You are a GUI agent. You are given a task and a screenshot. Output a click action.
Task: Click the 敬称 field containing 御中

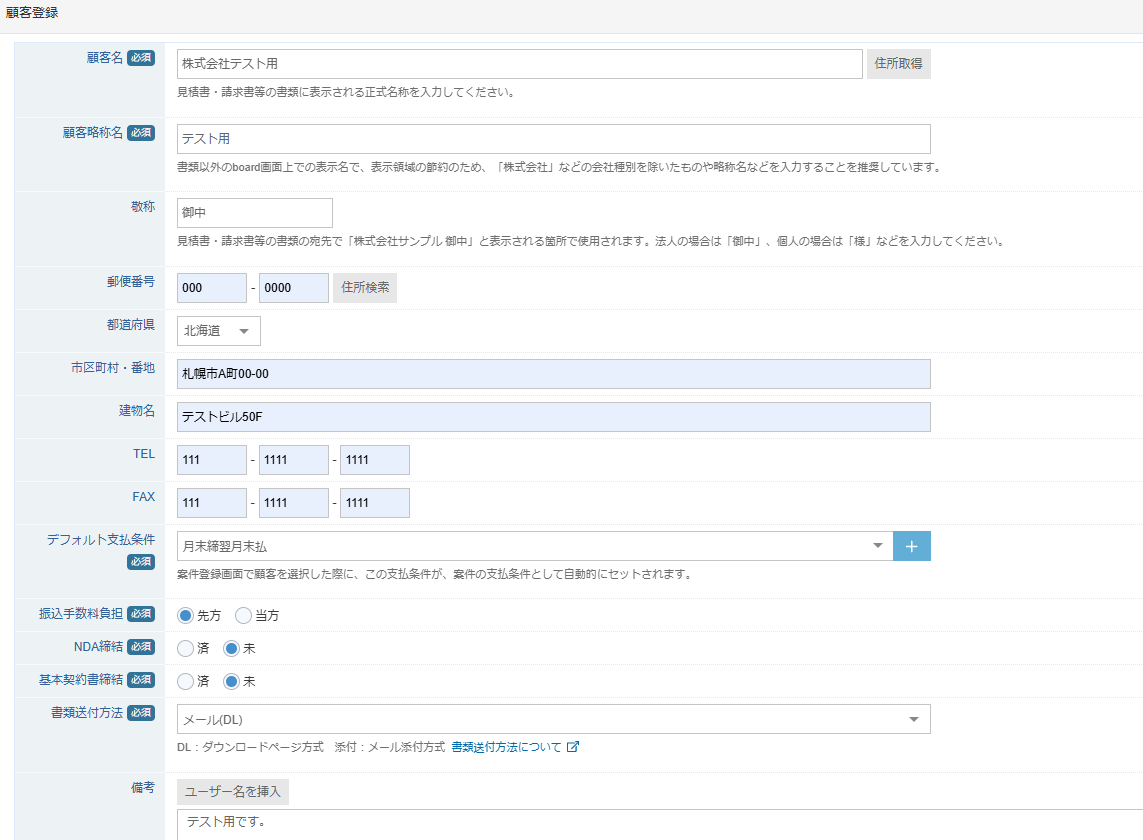[254, 213]
